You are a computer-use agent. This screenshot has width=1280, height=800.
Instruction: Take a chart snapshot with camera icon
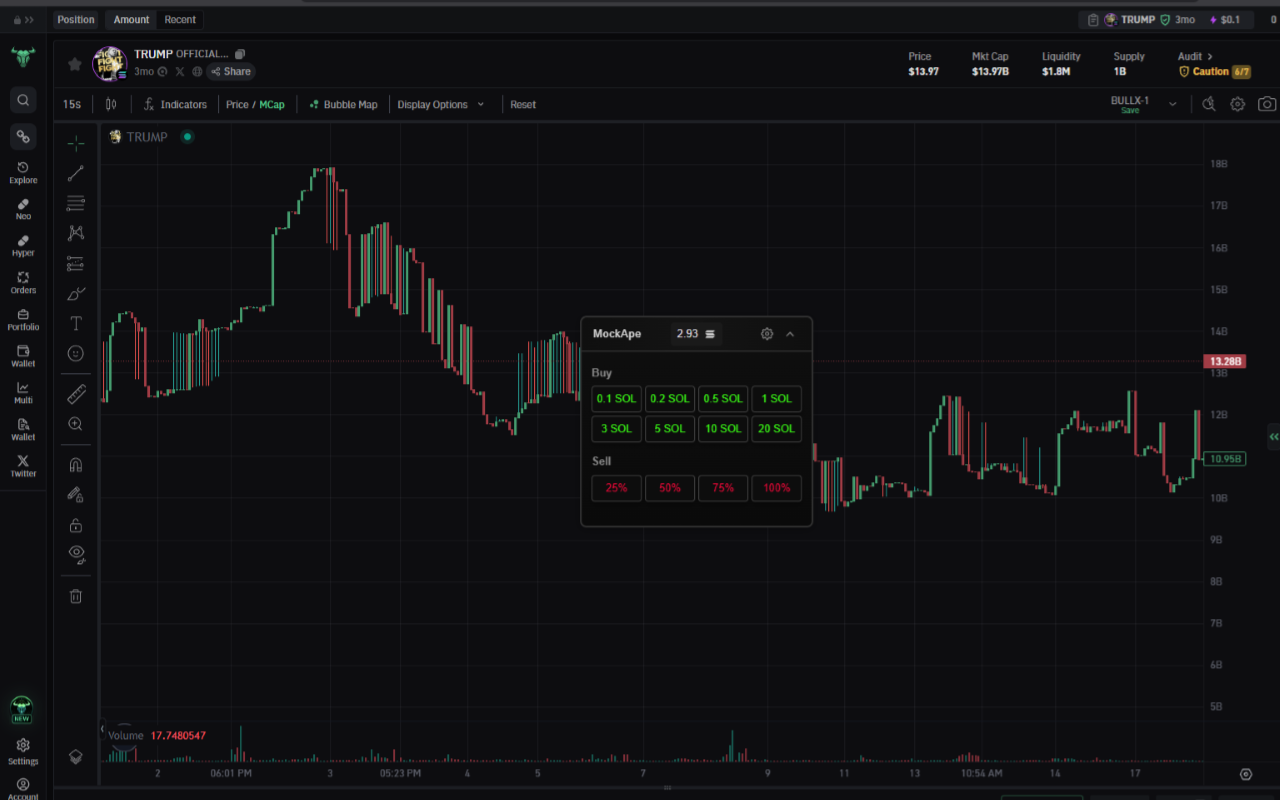pos(1267,103)
